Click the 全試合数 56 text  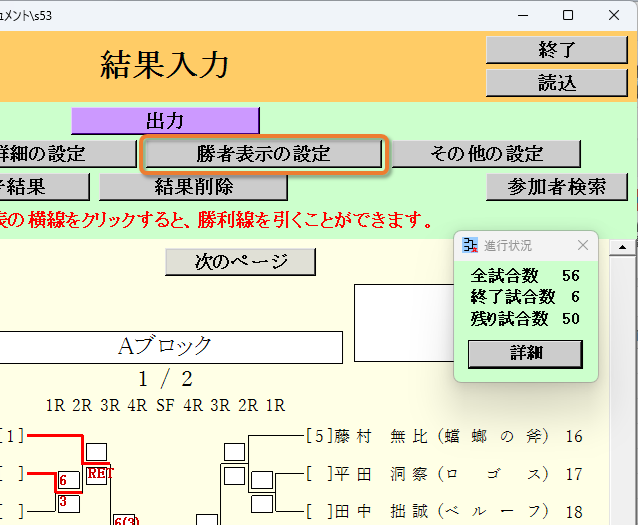[x=525, y=276]
